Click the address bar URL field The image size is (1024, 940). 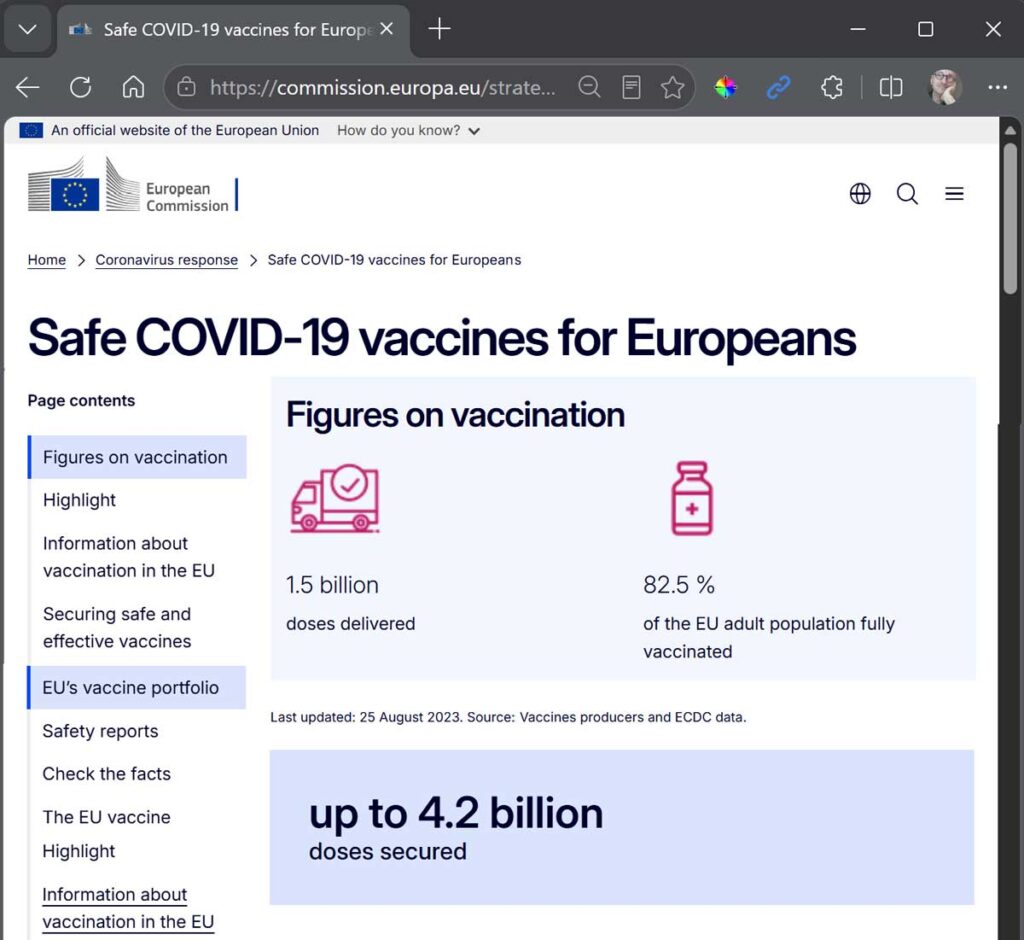coord(383,87)
